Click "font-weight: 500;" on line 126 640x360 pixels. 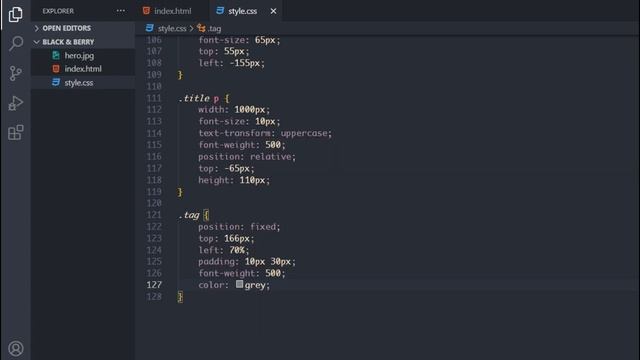point(242,273)
